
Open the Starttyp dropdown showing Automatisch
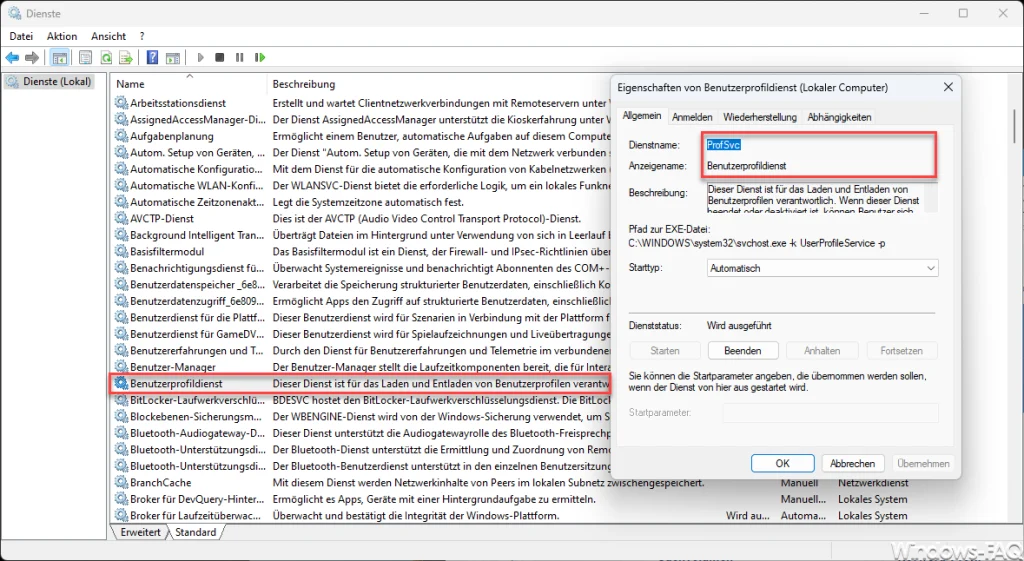[x=822, y=268]
